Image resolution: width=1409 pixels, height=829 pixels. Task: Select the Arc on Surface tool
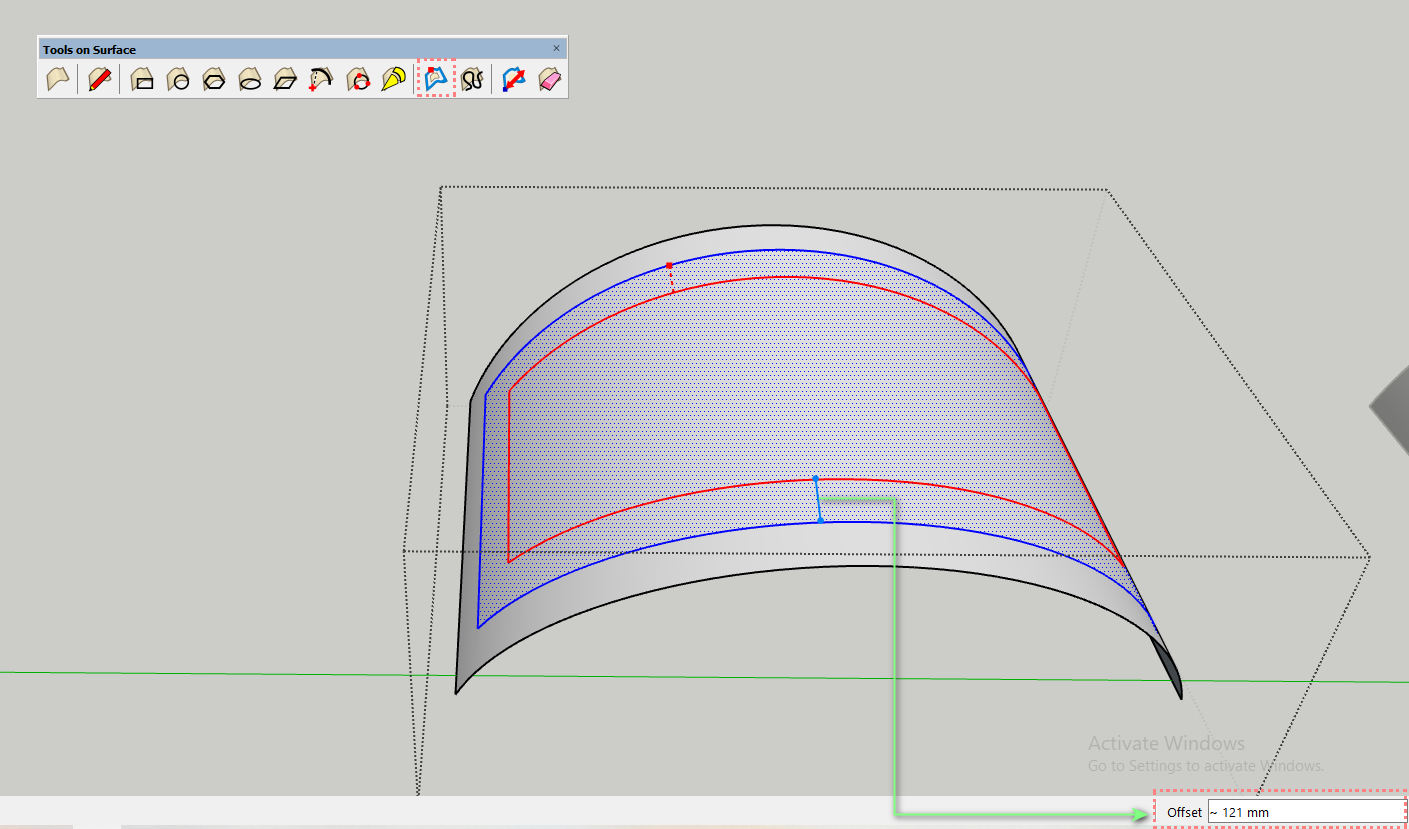point(321,80)
